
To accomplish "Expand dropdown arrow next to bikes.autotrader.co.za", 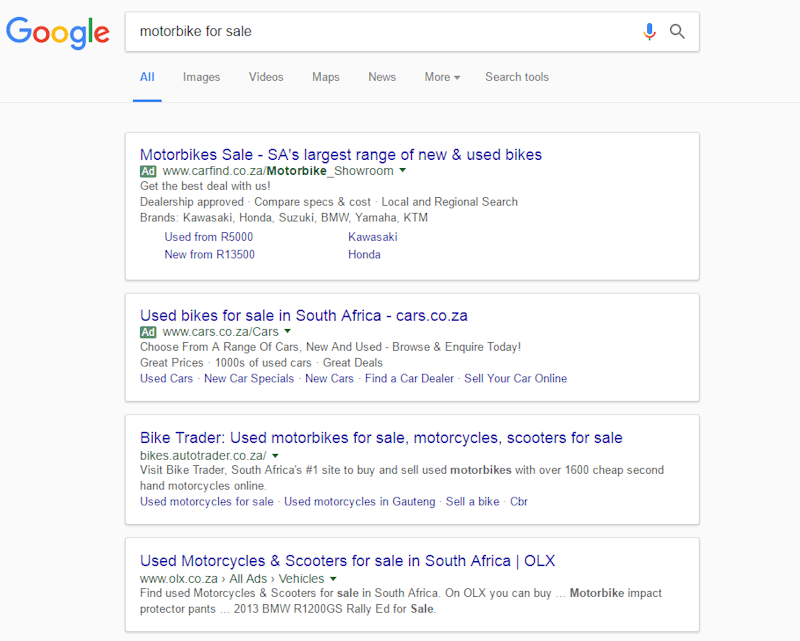I will [x=276, y=455].
